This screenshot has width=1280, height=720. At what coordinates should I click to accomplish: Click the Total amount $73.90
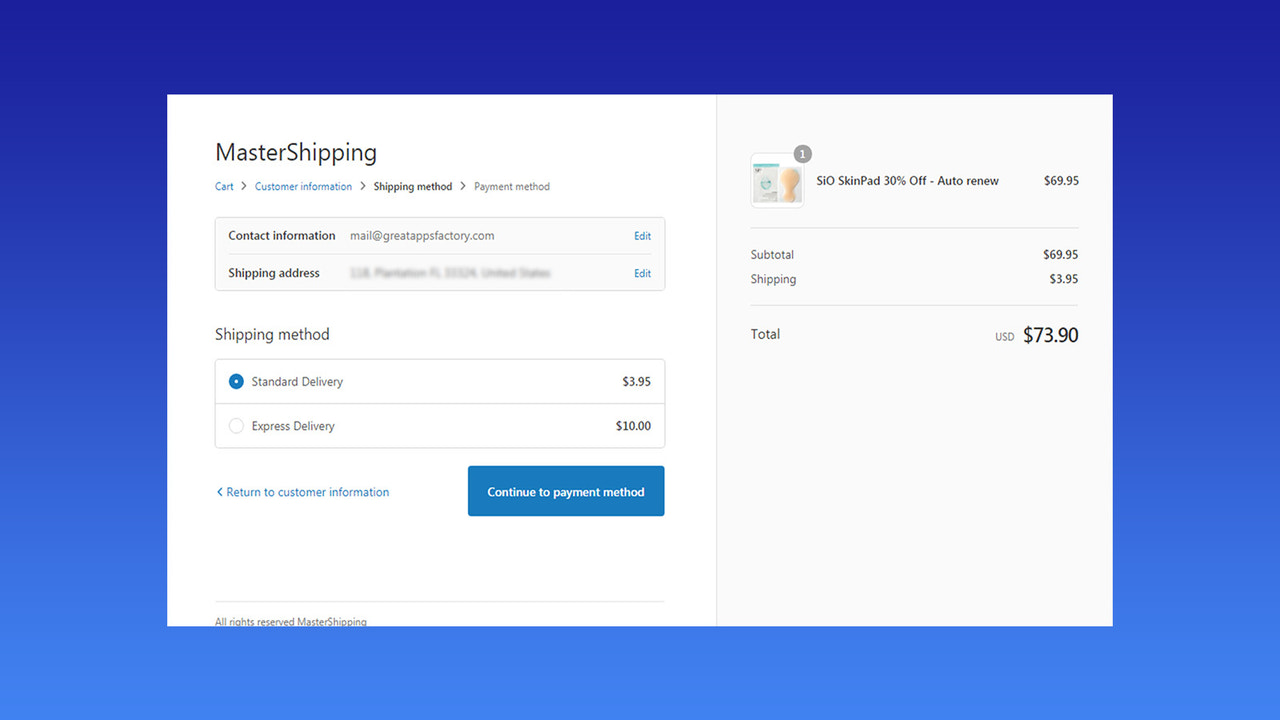click(1050, 334)
